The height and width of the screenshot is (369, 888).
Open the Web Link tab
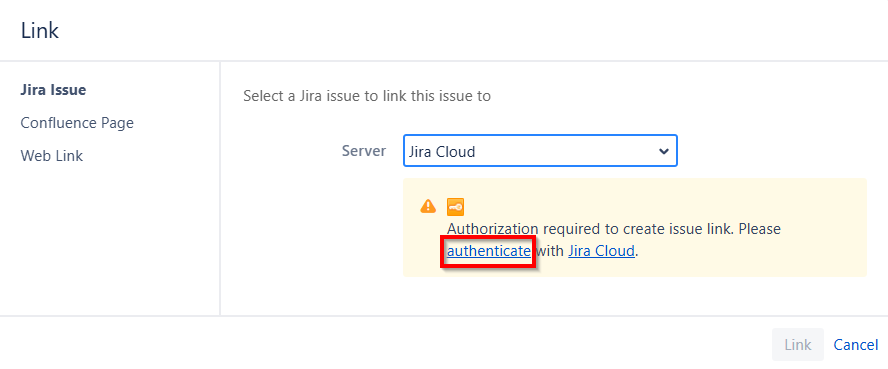52,156
